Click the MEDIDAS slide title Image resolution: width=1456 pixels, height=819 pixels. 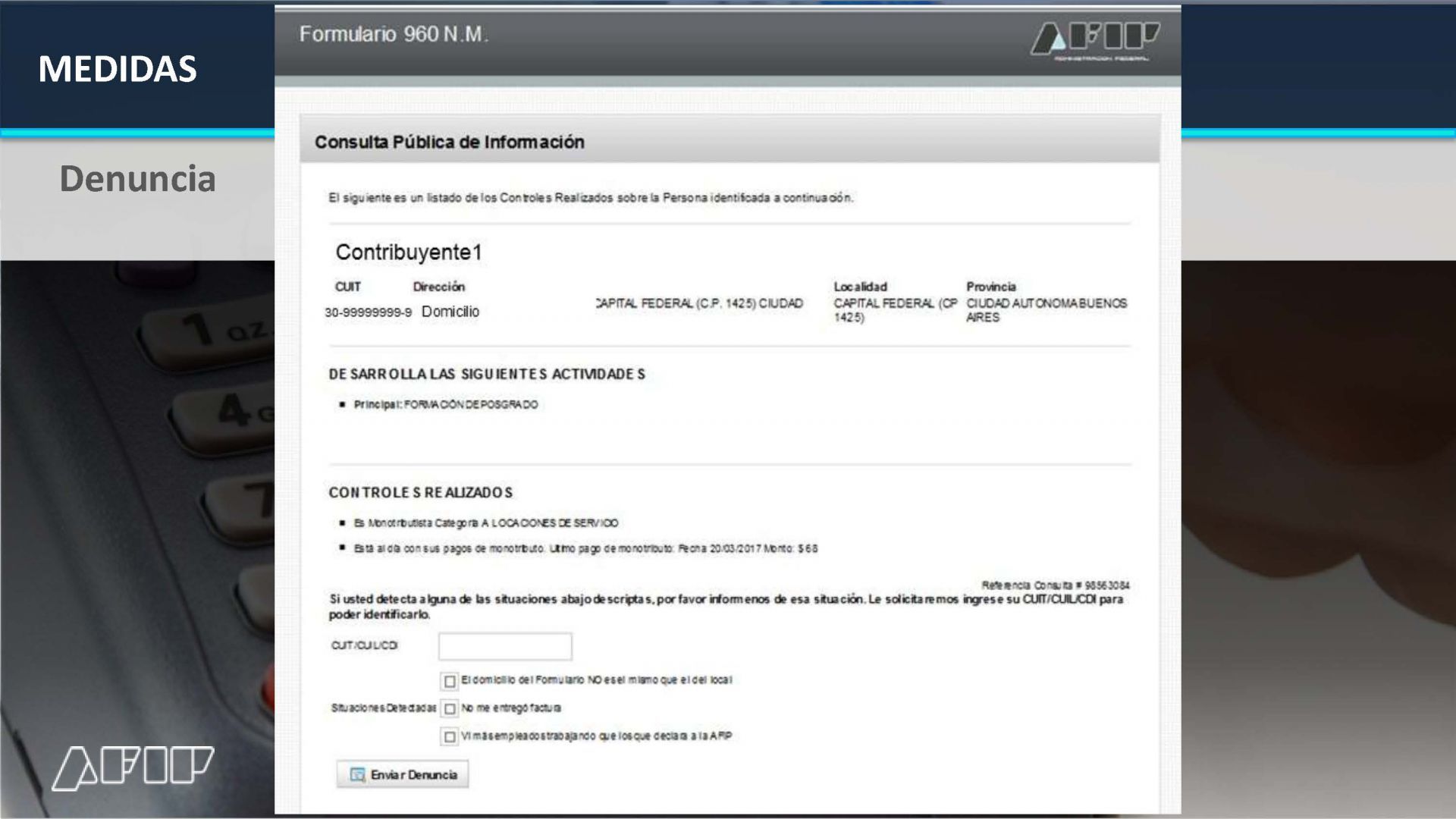118,69
